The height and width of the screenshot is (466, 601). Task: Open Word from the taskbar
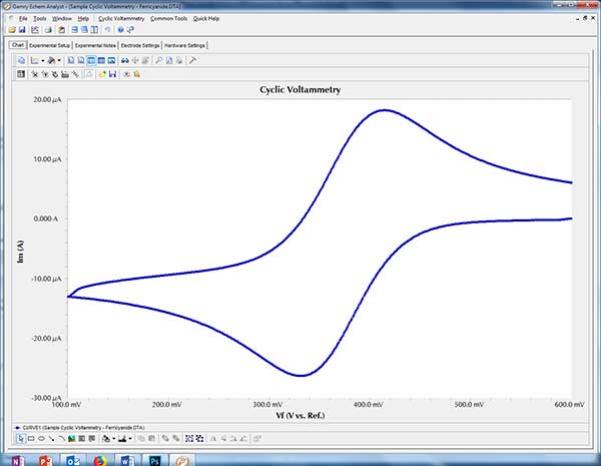pyautogui.click(x=127, y=460)
